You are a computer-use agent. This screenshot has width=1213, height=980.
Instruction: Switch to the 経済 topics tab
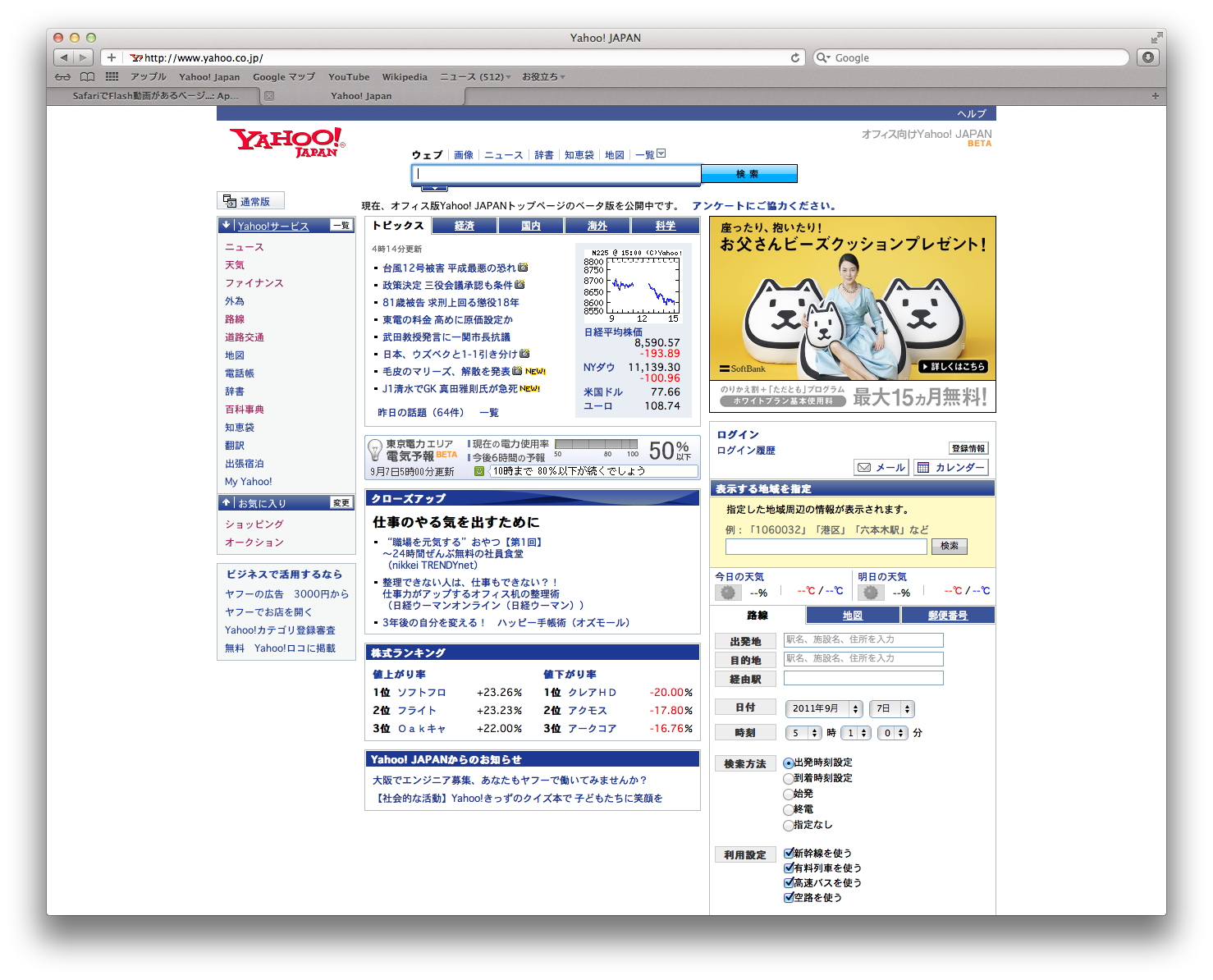465,226
